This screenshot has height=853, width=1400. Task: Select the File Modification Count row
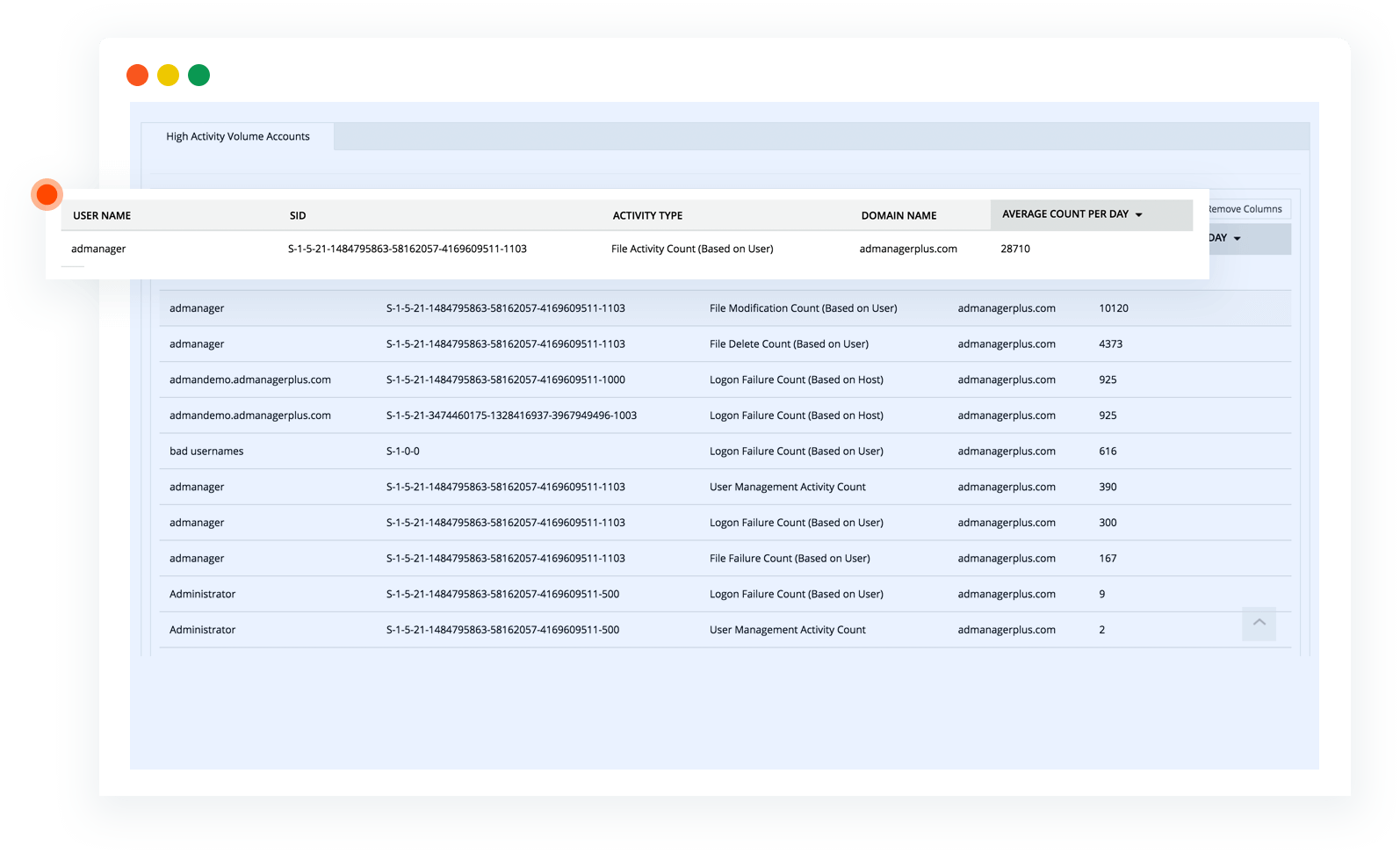[x=803, y=308]
